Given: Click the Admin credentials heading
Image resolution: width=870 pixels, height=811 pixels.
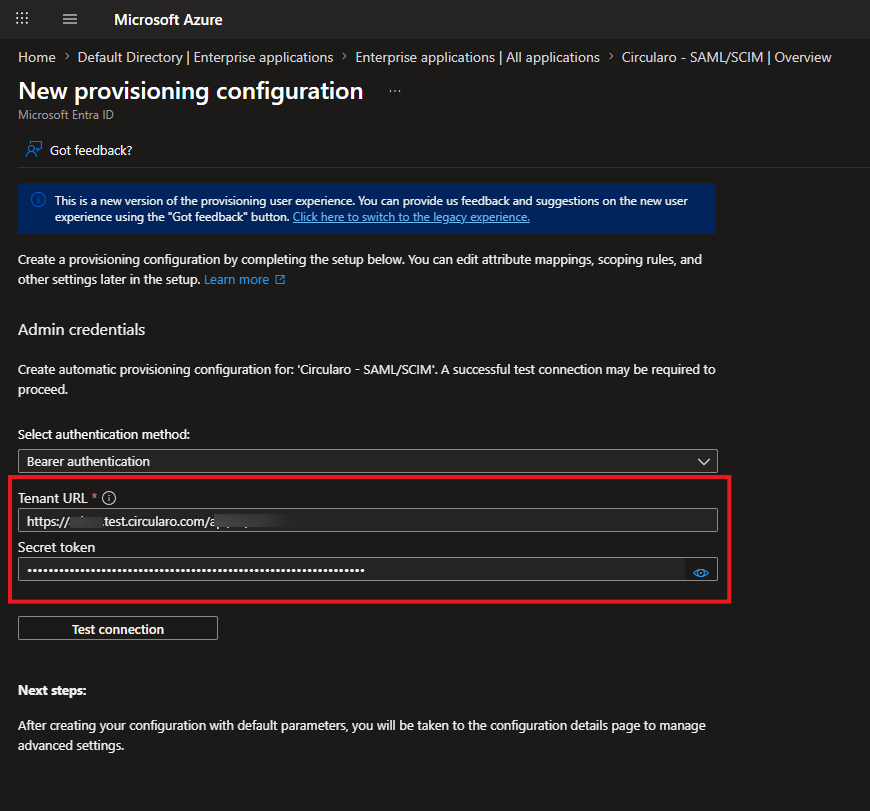Looking at the screenshot, I should pyautogui.click(x=82, y=330).
